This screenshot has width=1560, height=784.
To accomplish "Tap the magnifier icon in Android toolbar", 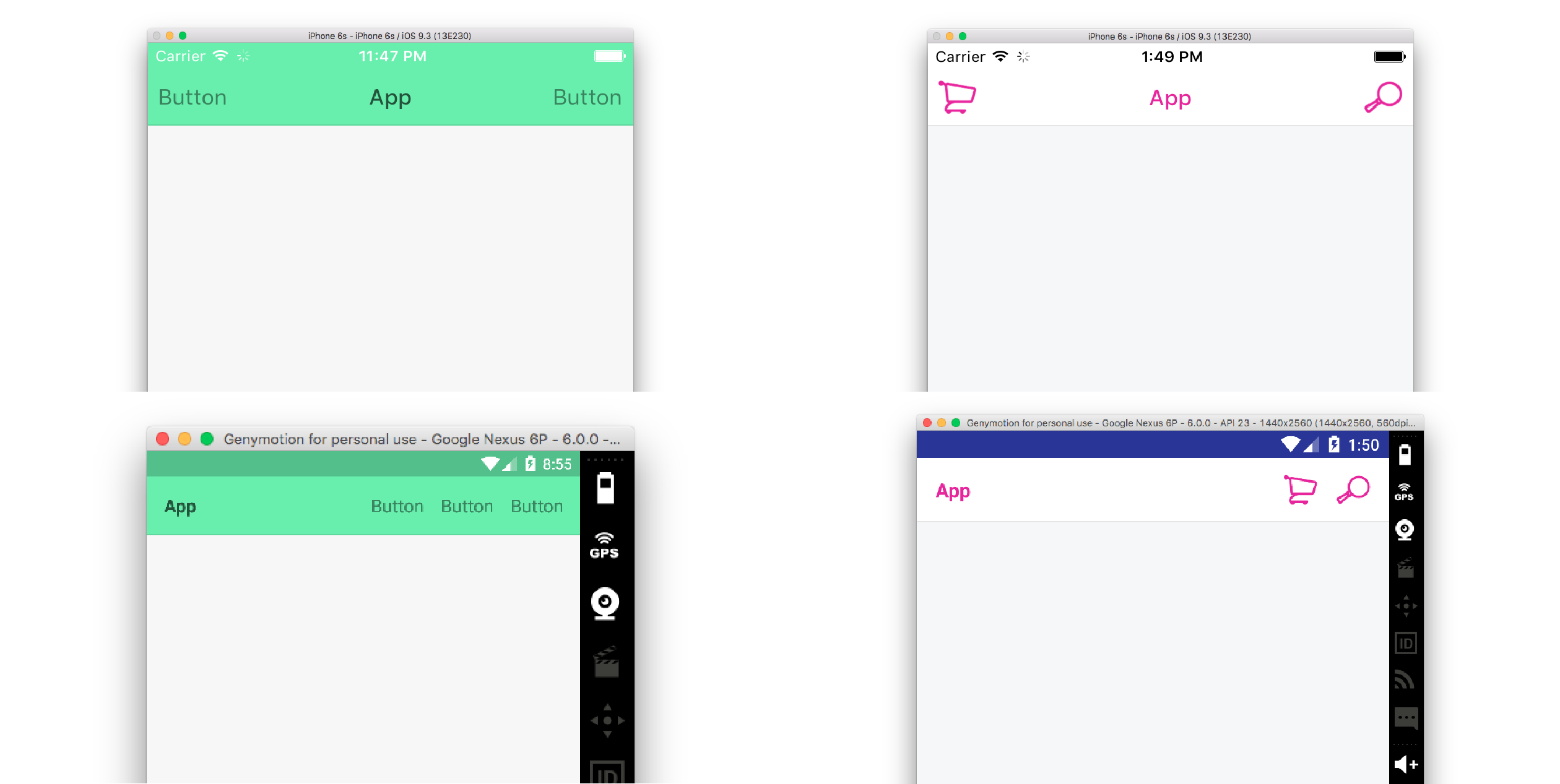I will click(1353, 490).
